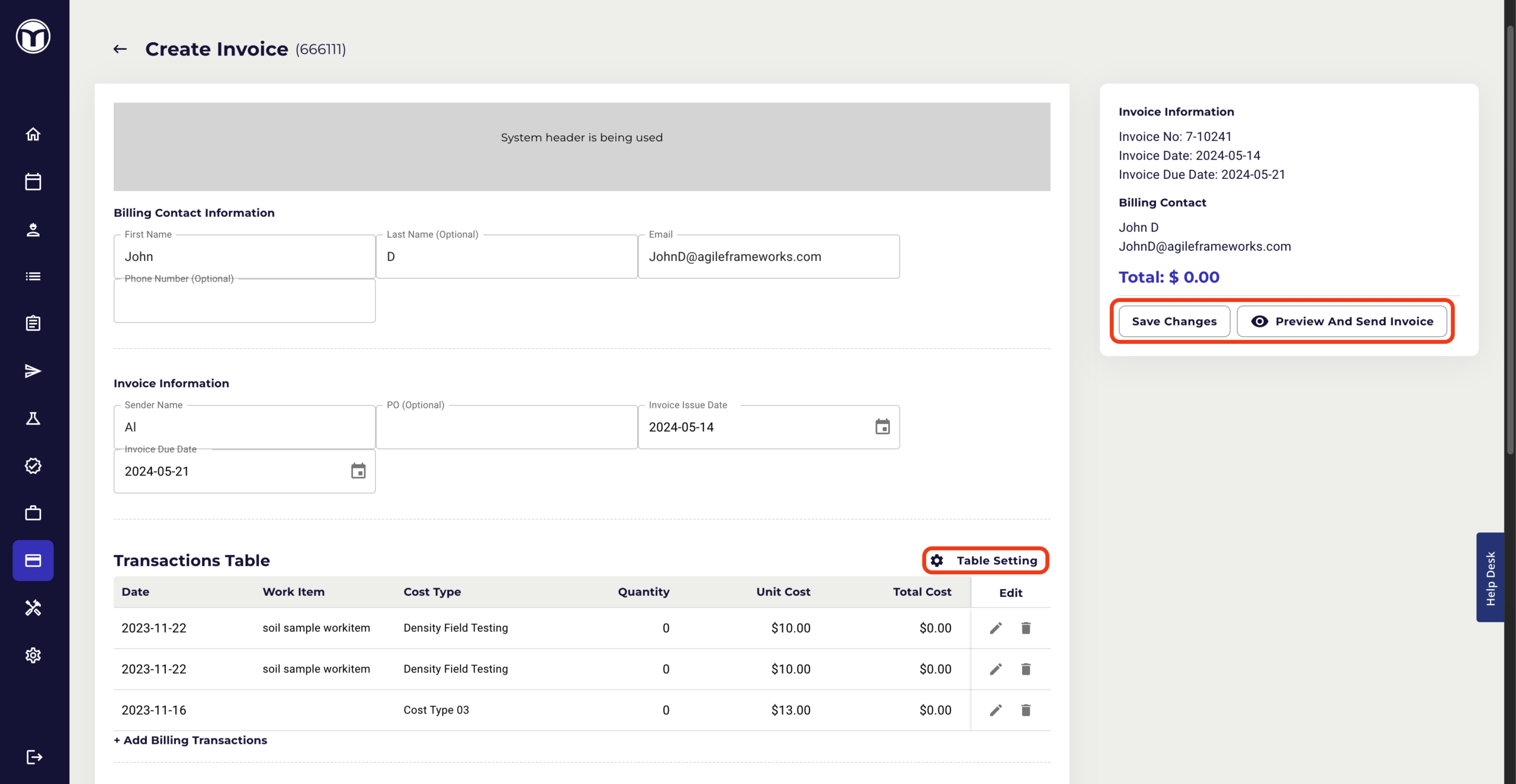Open the Help Desk side tab
The width and height of the screenshot is (1516, 784).
tap(1491, 577)
